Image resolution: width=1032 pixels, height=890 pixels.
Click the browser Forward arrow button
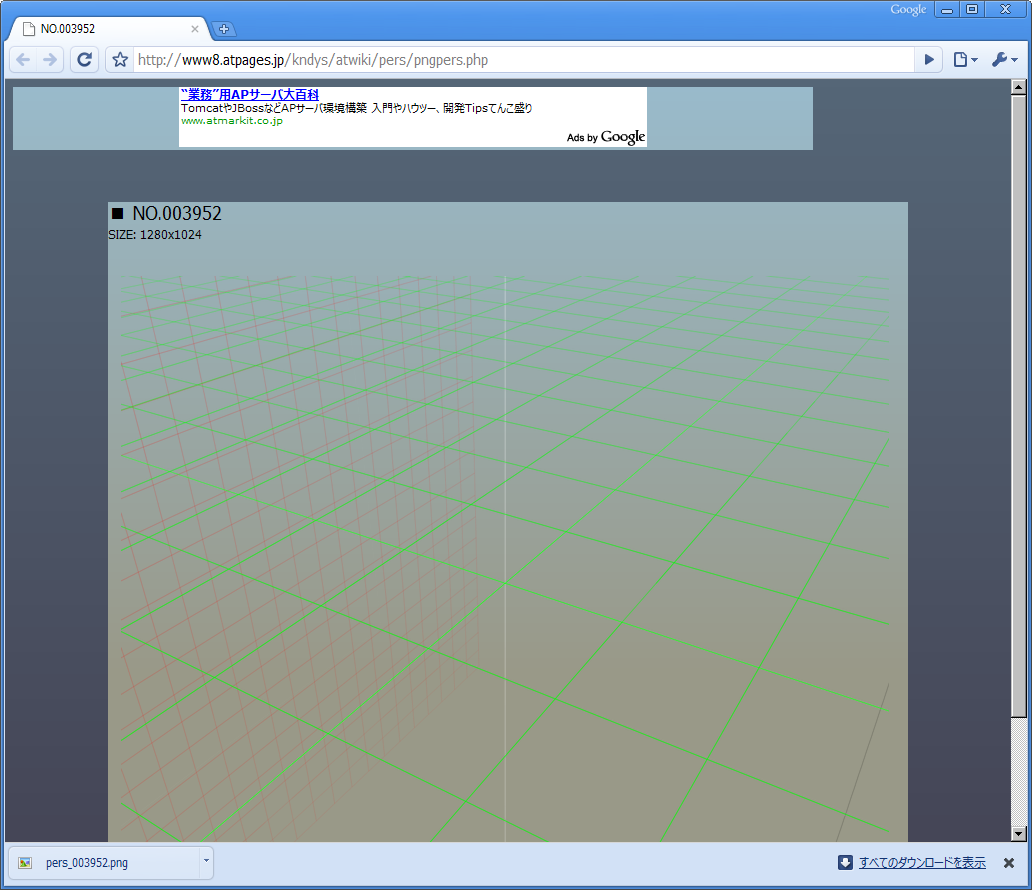point(50,60)
